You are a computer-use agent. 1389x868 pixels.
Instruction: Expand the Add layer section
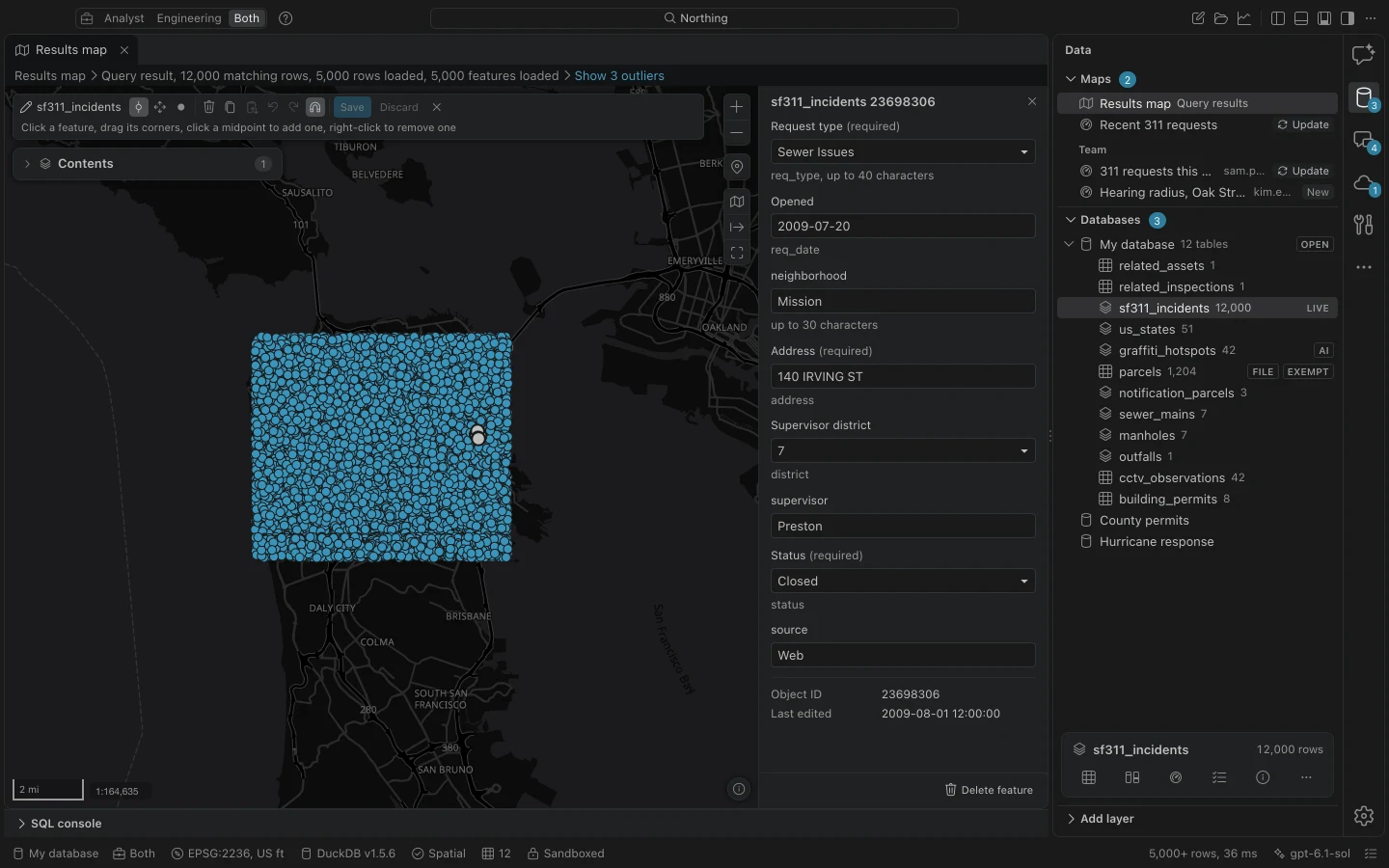1100,819
